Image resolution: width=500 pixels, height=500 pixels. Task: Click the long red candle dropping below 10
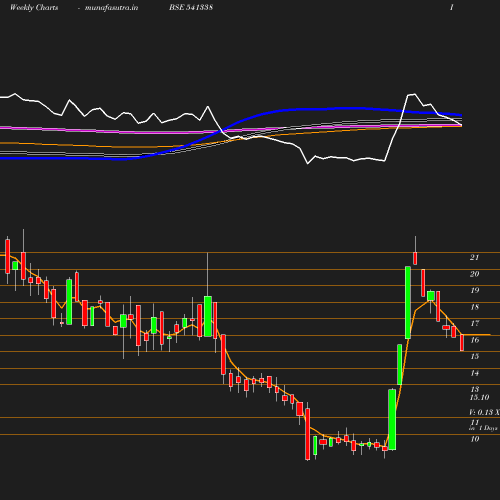[x=308, y=434]
